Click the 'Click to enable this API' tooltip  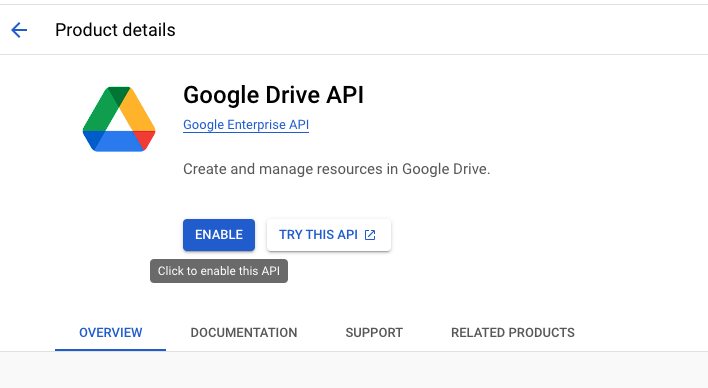[x=219, y=271]
